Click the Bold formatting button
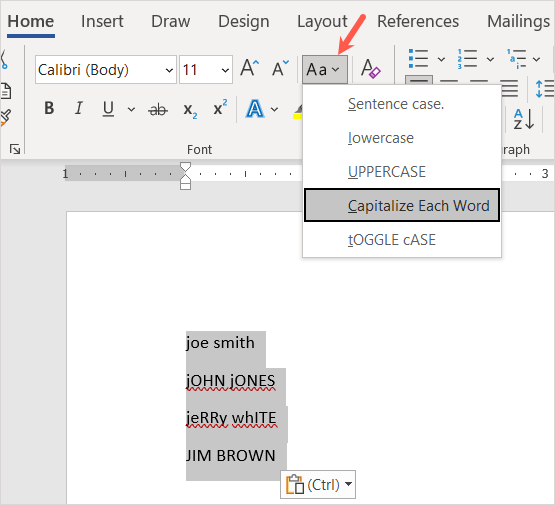The width and height of the screenshot is (555, 505). 49,108
